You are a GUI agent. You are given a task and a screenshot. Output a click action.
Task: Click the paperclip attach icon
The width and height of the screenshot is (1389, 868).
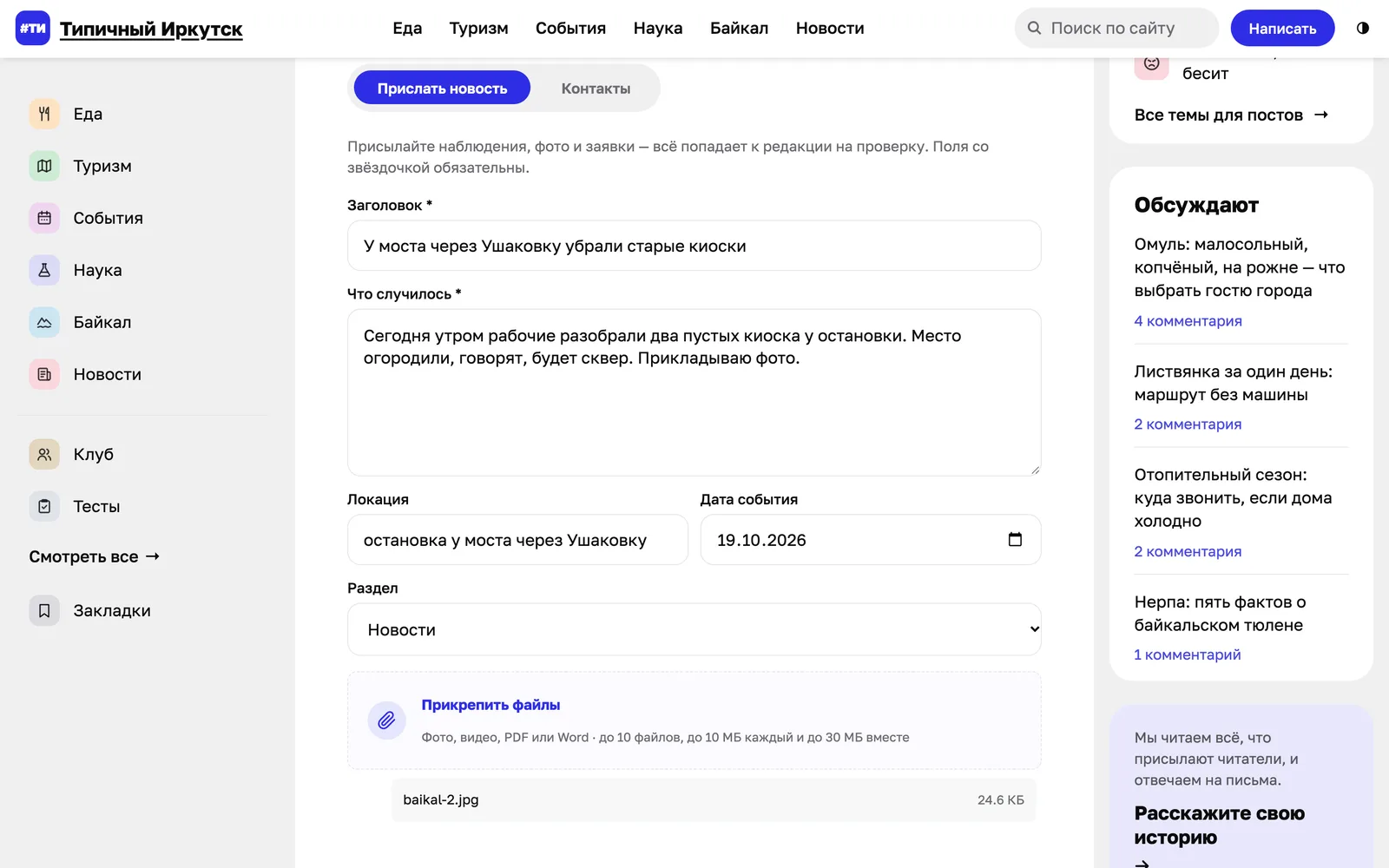[386, 720]
